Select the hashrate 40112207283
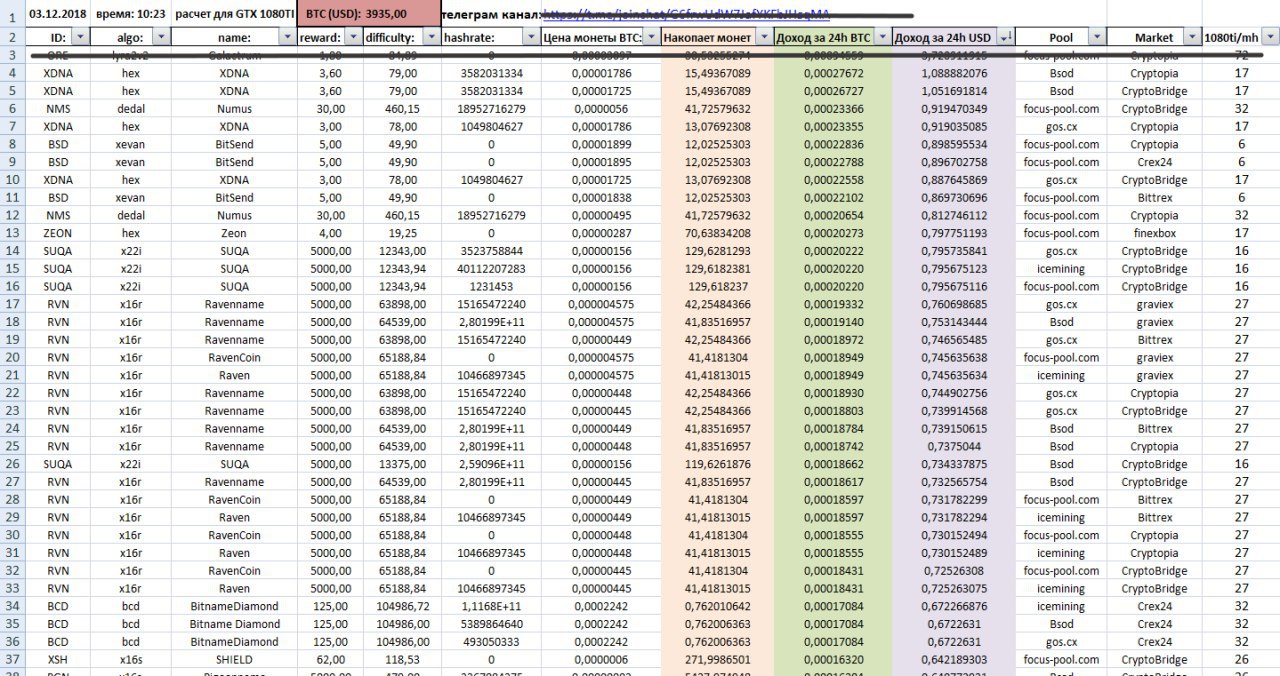This screenshot has height=676, width=1280. tap(490, 269)
